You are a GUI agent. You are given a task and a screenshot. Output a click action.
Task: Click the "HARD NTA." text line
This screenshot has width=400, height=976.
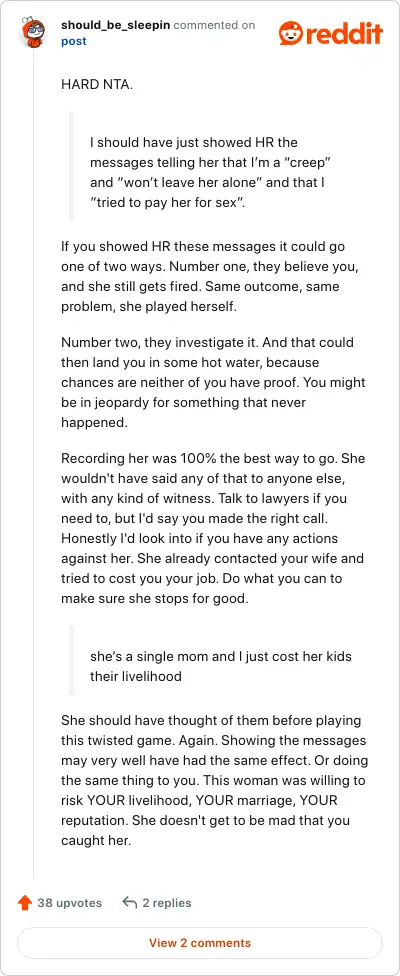(96, 85)
